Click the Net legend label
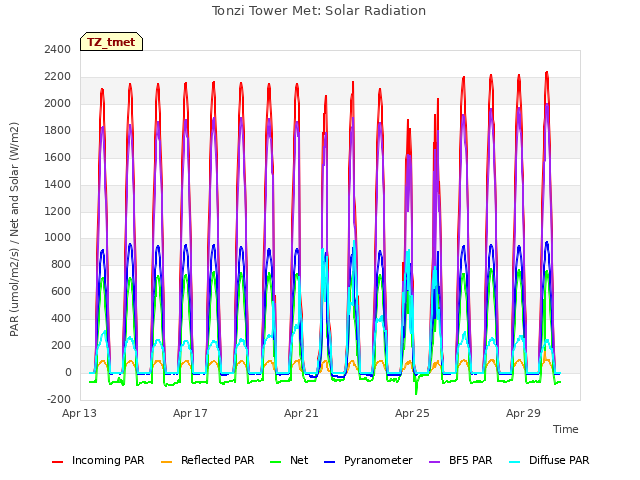This screenshot has width=640, height=480. point(299,460)
